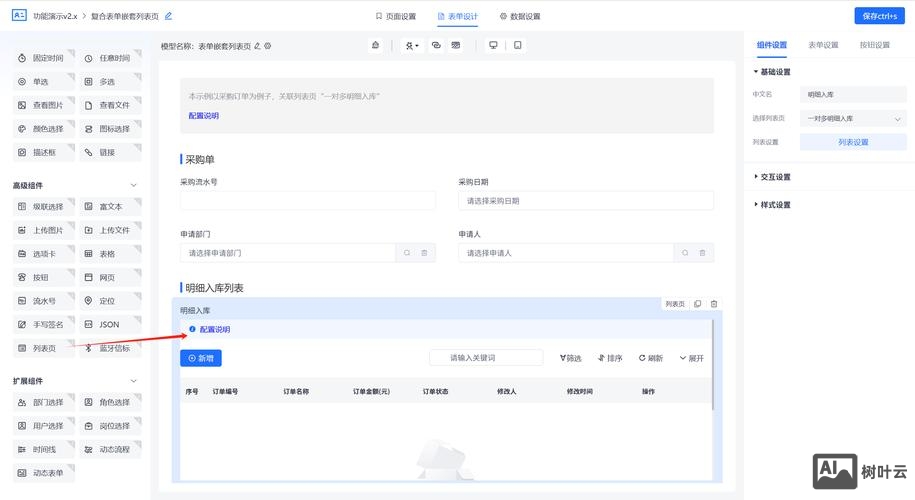
Task: Add the 部门选择 component
Action: pyautogui.click(x=44, y=402)
